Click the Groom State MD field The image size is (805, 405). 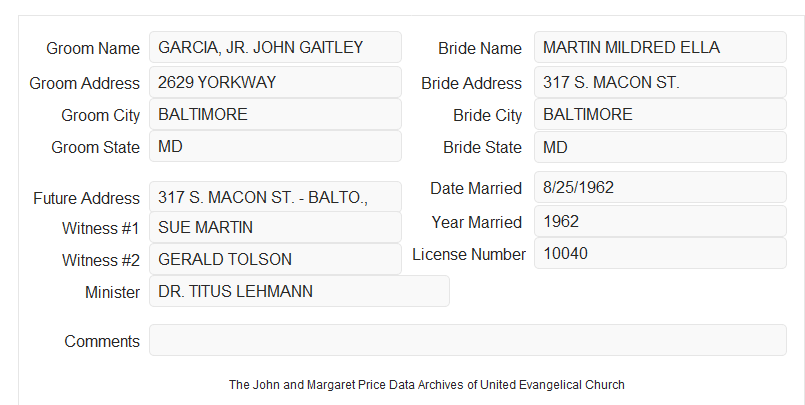(x=275, y=146)
